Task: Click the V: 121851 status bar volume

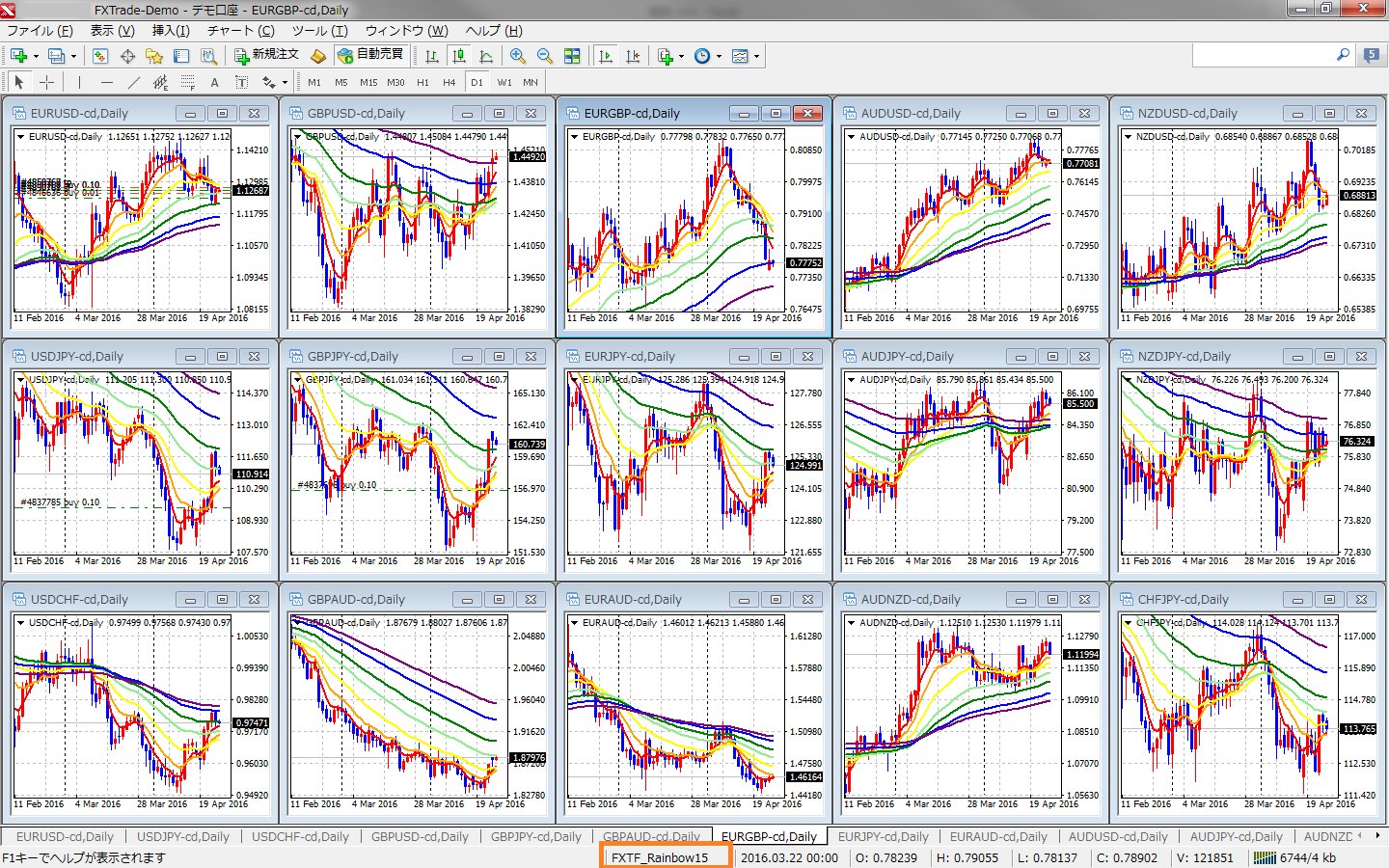Action: click(1206, 857)
